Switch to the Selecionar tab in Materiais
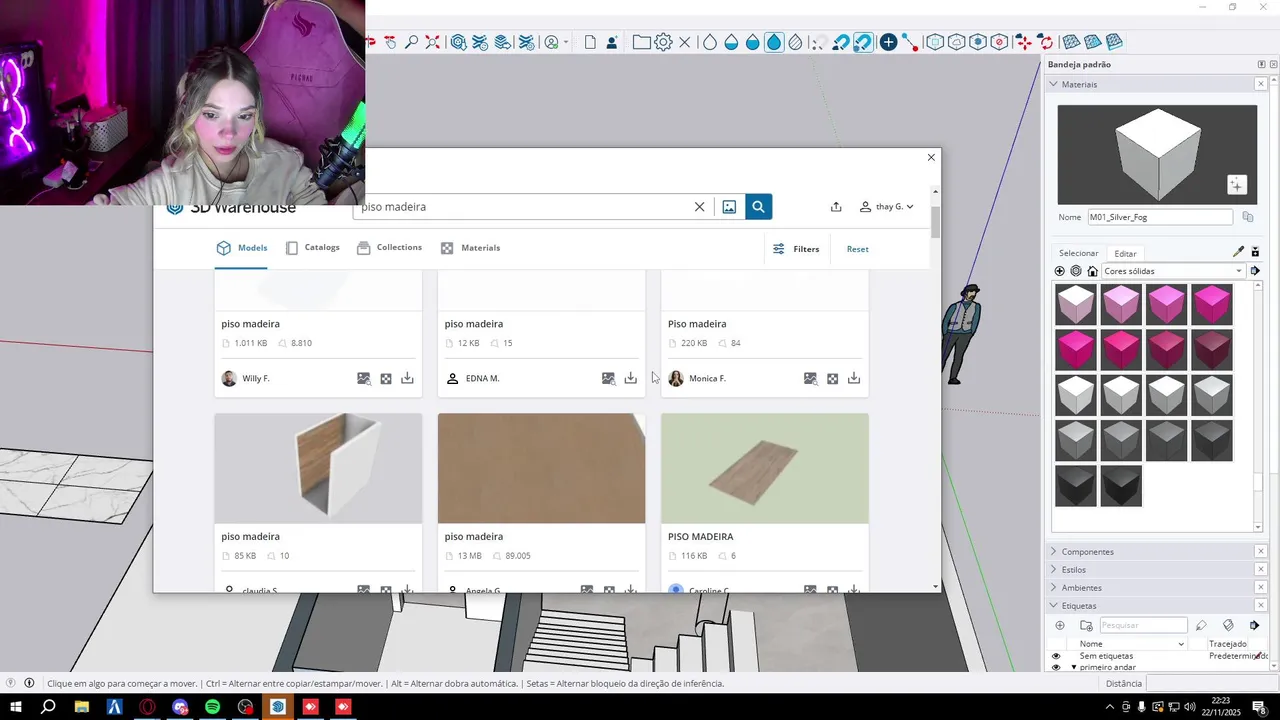This screenshot has width=1280, height=720. (x=1079, y=253)
